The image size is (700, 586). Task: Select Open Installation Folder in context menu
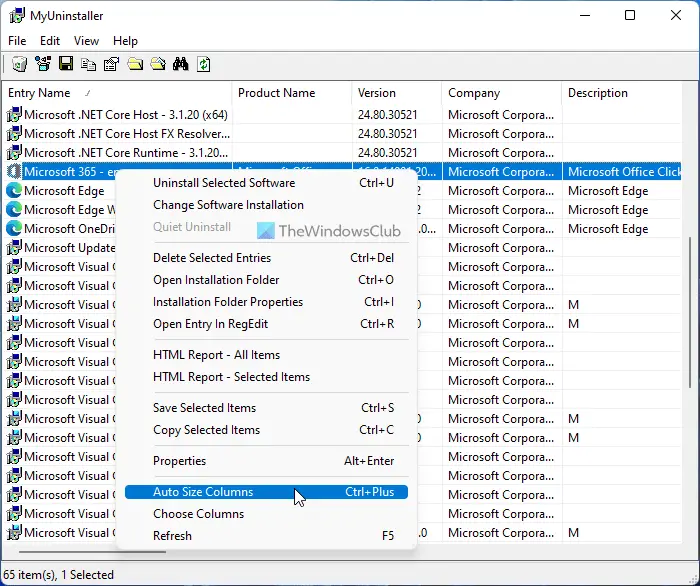point(267,280)
